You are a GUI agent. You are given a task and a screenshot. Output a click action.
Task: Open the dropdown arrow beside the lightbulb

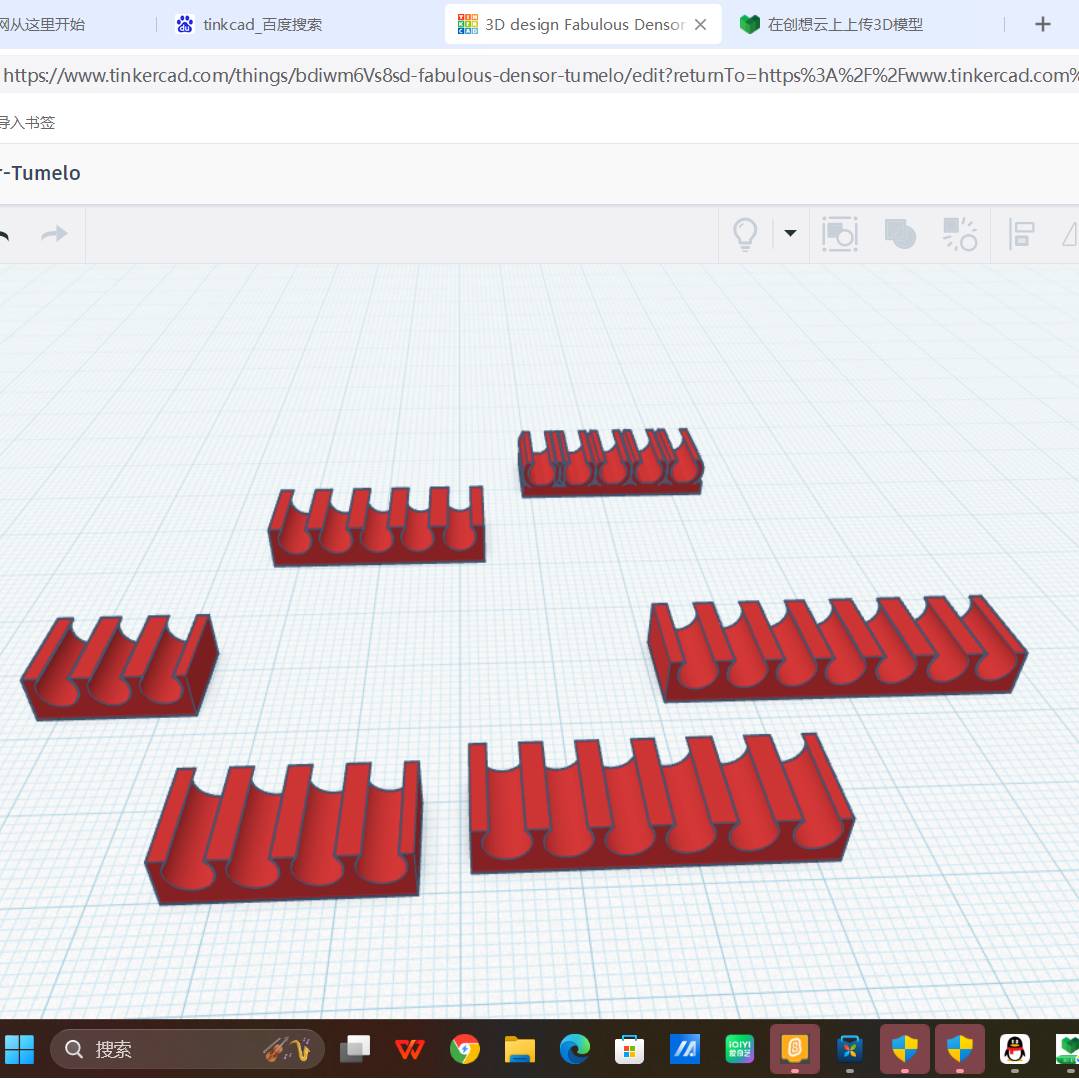[790, 234]
